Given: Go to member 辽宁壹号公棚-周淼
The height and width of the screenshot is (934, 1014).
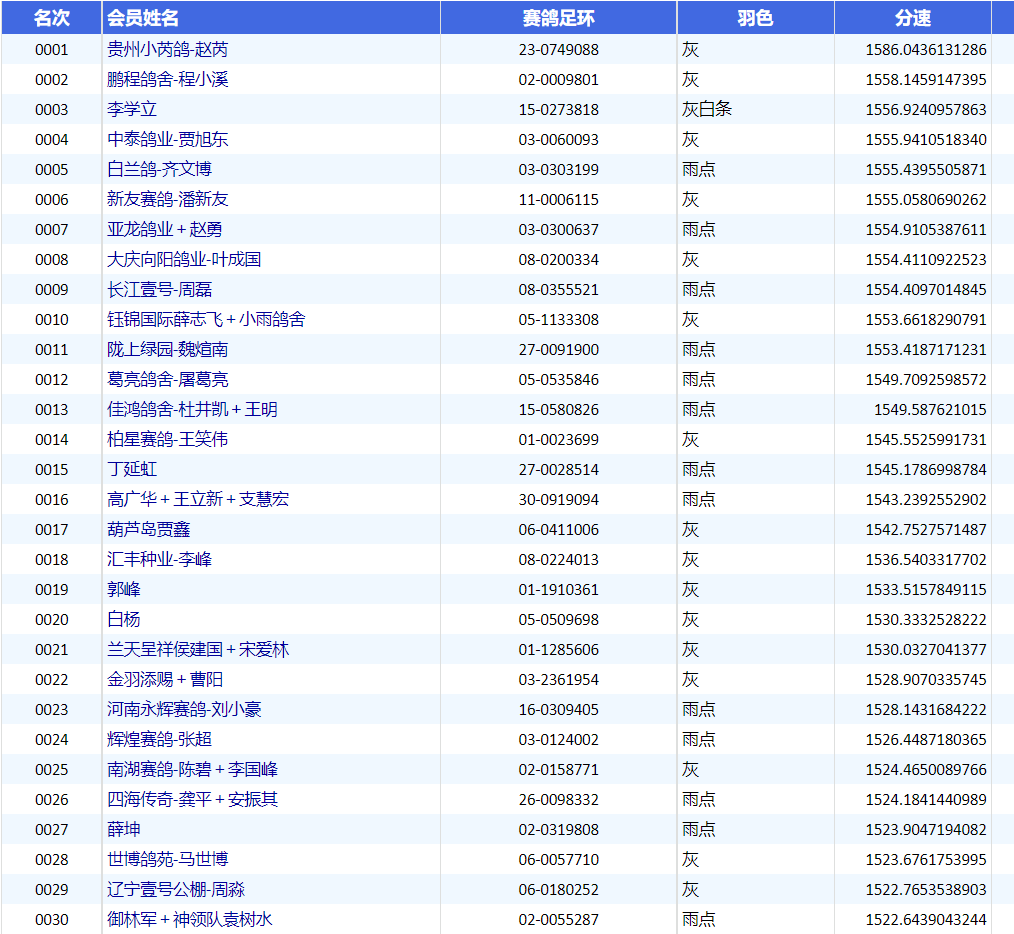Looking at the screenshot, I should (x=176, y=889).
